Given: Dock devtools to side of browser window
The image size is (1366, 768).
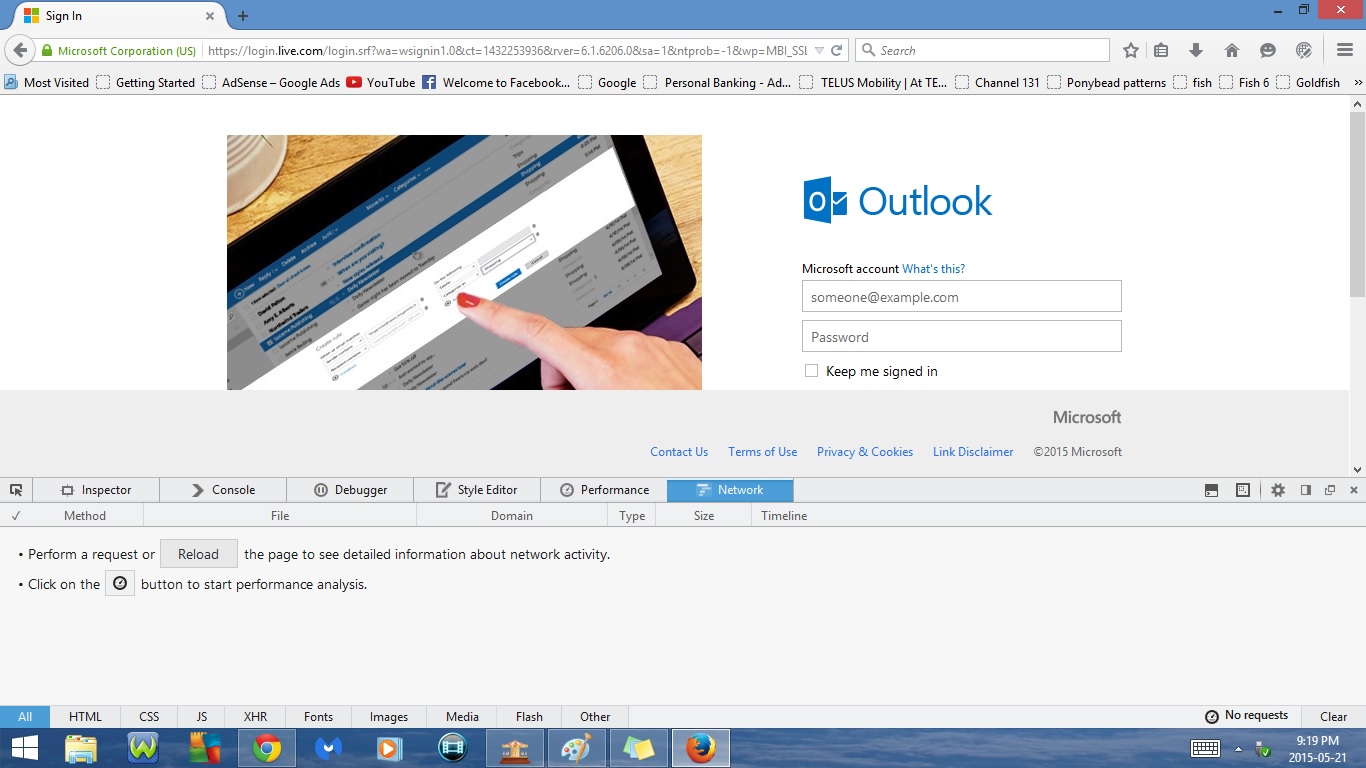Looking at the screenshot, I should coord(1306,490).
